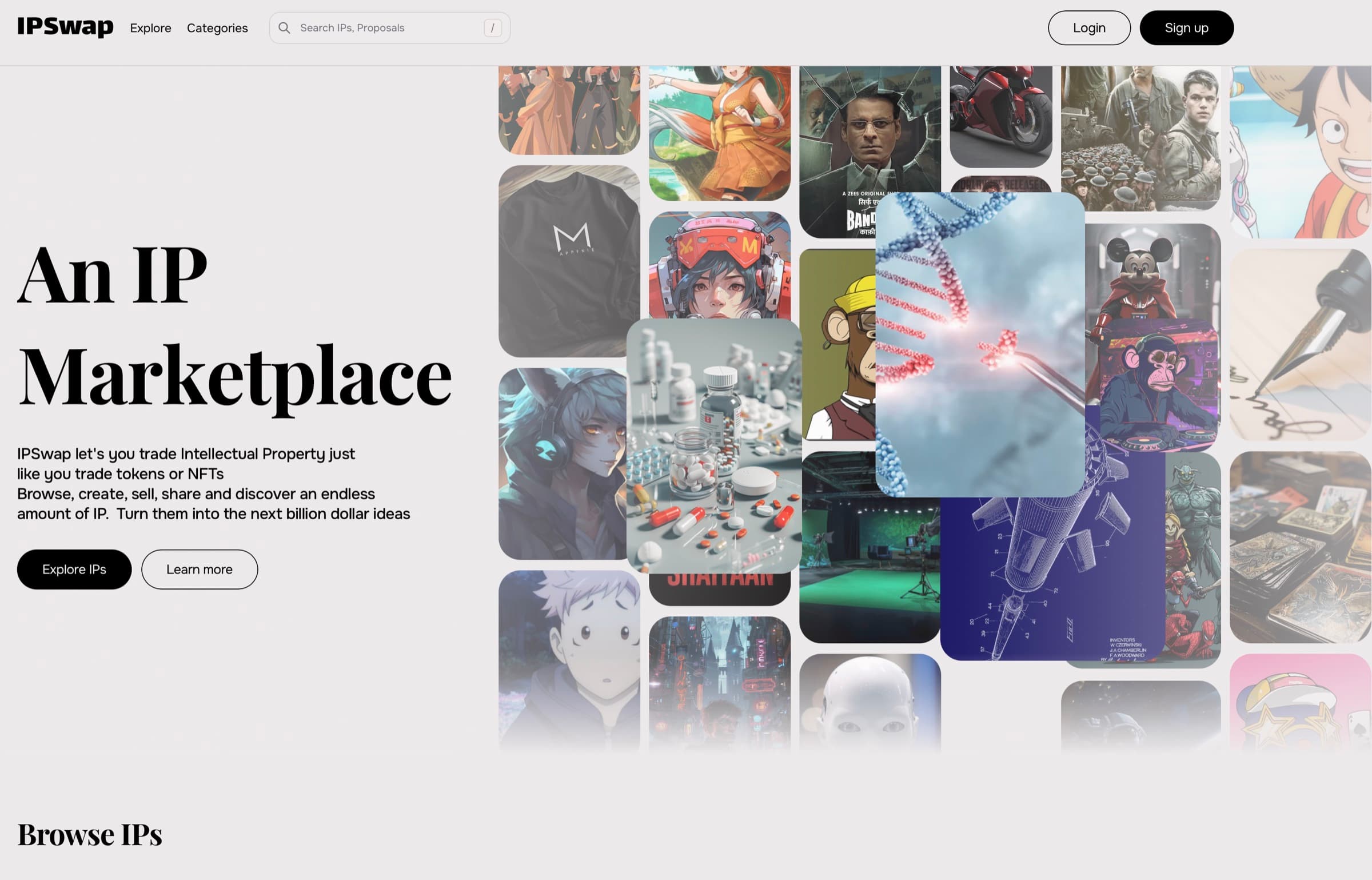Click the Browse IPs heading
Image resolution: width=1372 pixels, height=880 pixels.
pos(90,834)
